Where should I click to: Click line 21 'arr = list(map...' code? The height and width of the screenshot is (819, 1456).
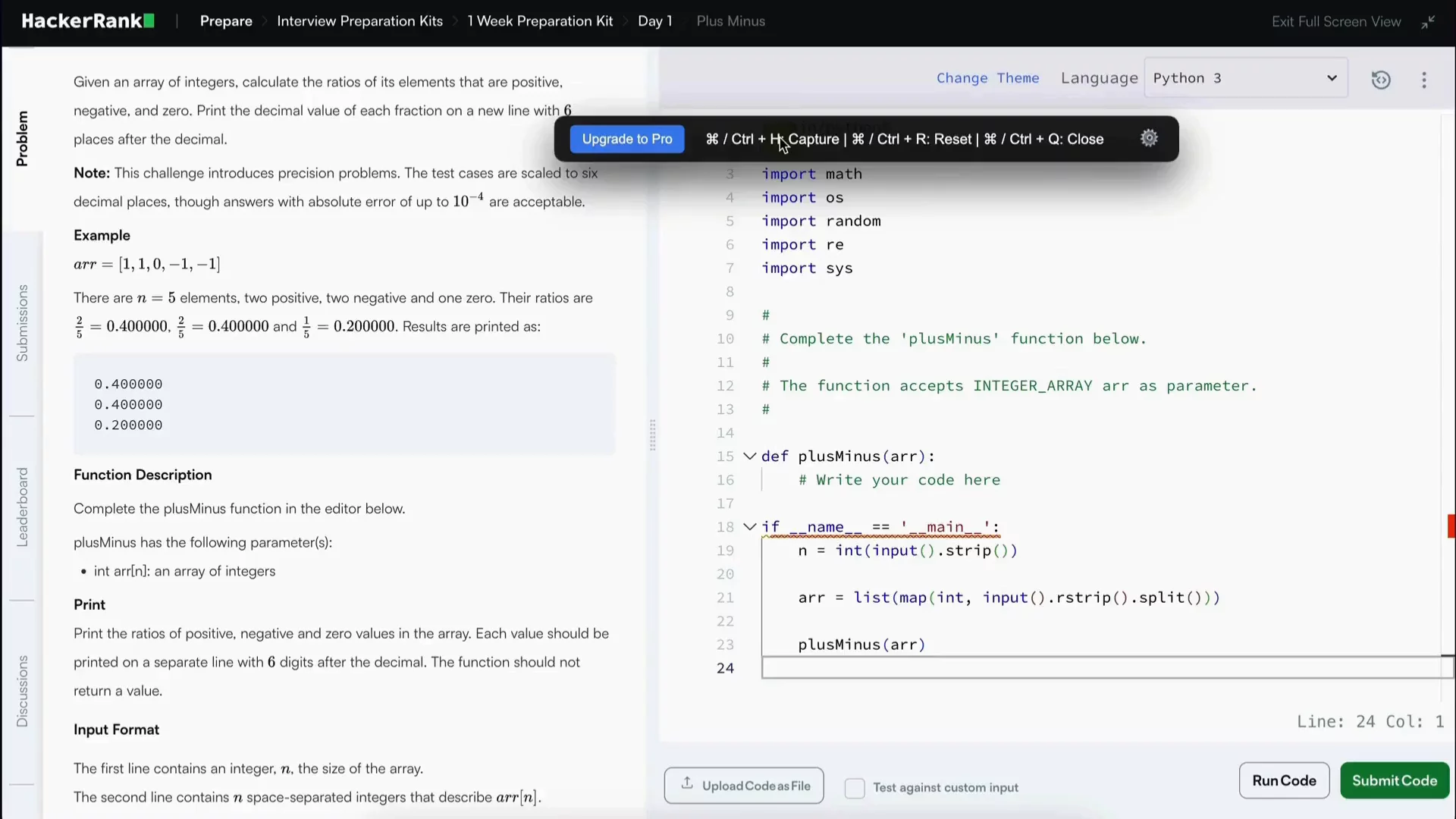[x=1009, y=598]
